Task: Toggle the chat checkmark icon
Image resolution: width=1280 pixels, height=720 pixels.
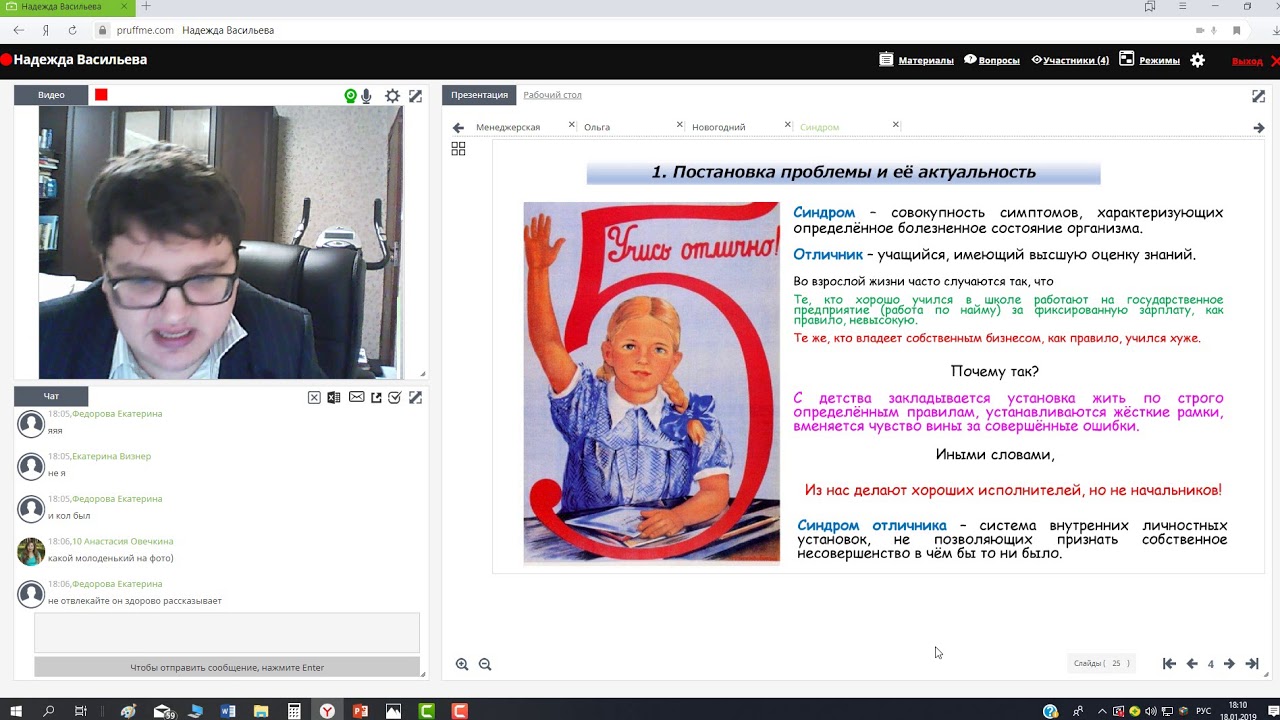Action: [x=395, y=398]
